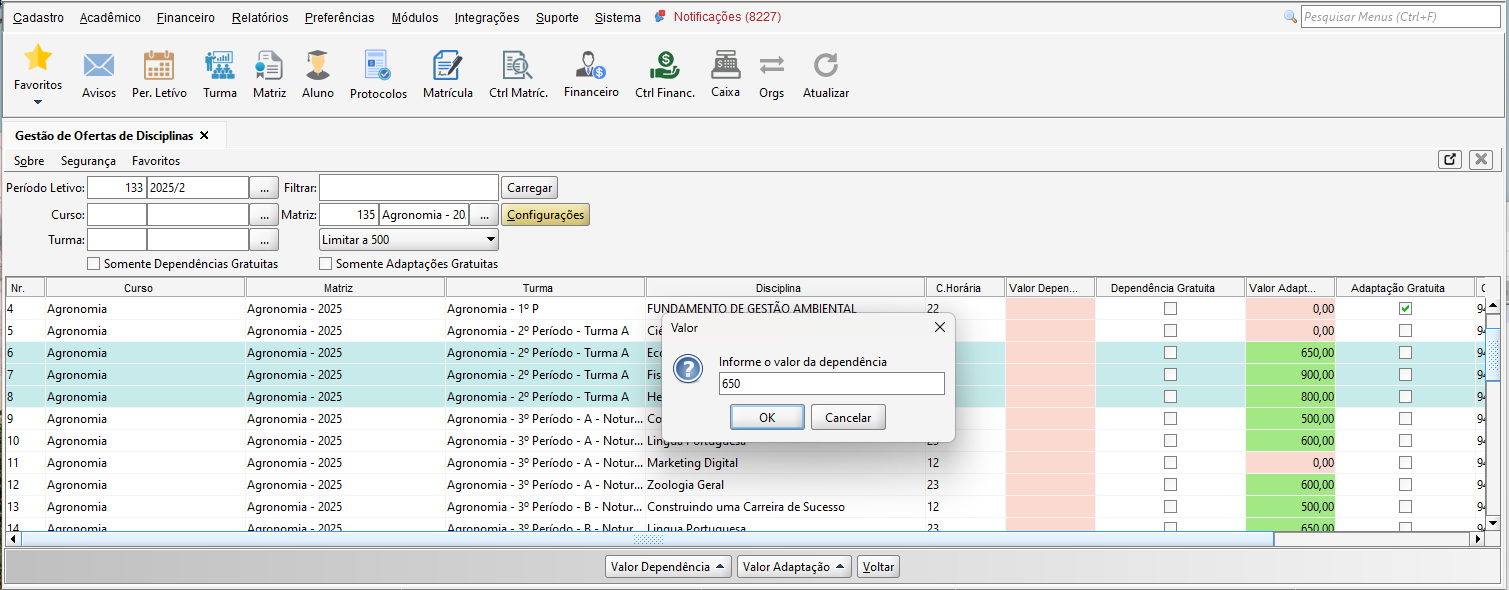Open the Favoritos star icon
This screenshot has height=590, width=1509.
click(x=38, y=58)
